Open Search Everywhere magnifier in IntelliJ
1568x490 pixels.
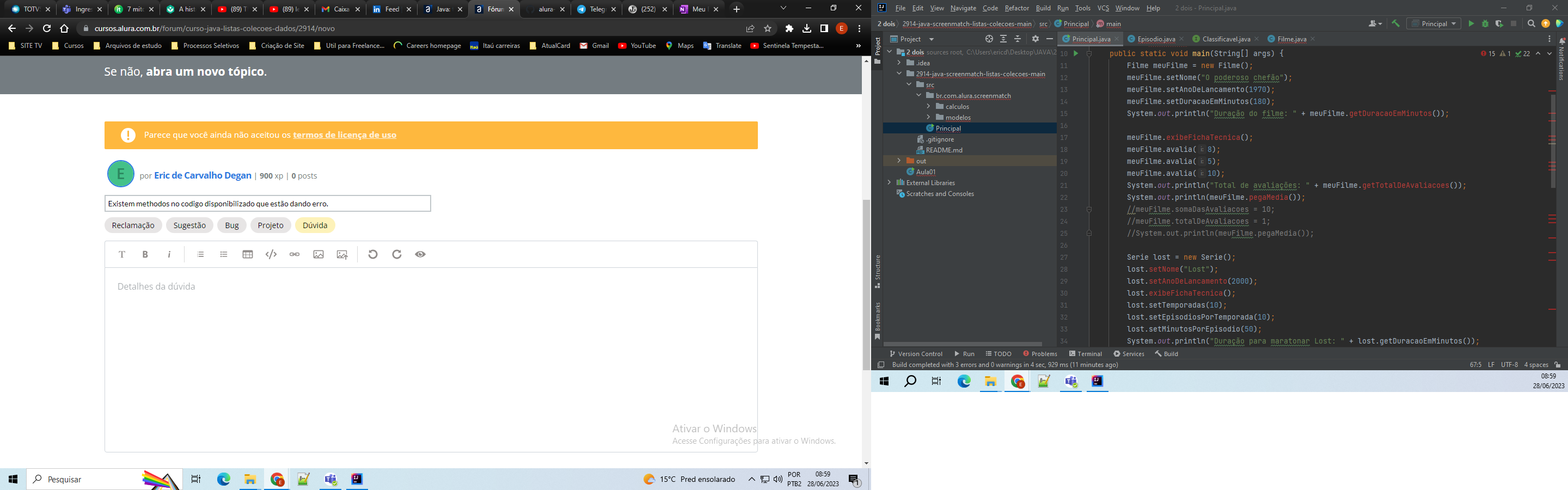click(x=1532, y=24)
